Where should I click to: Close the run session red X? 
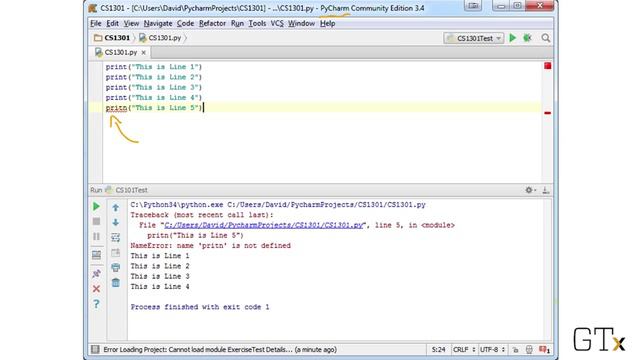pos(96,289)
